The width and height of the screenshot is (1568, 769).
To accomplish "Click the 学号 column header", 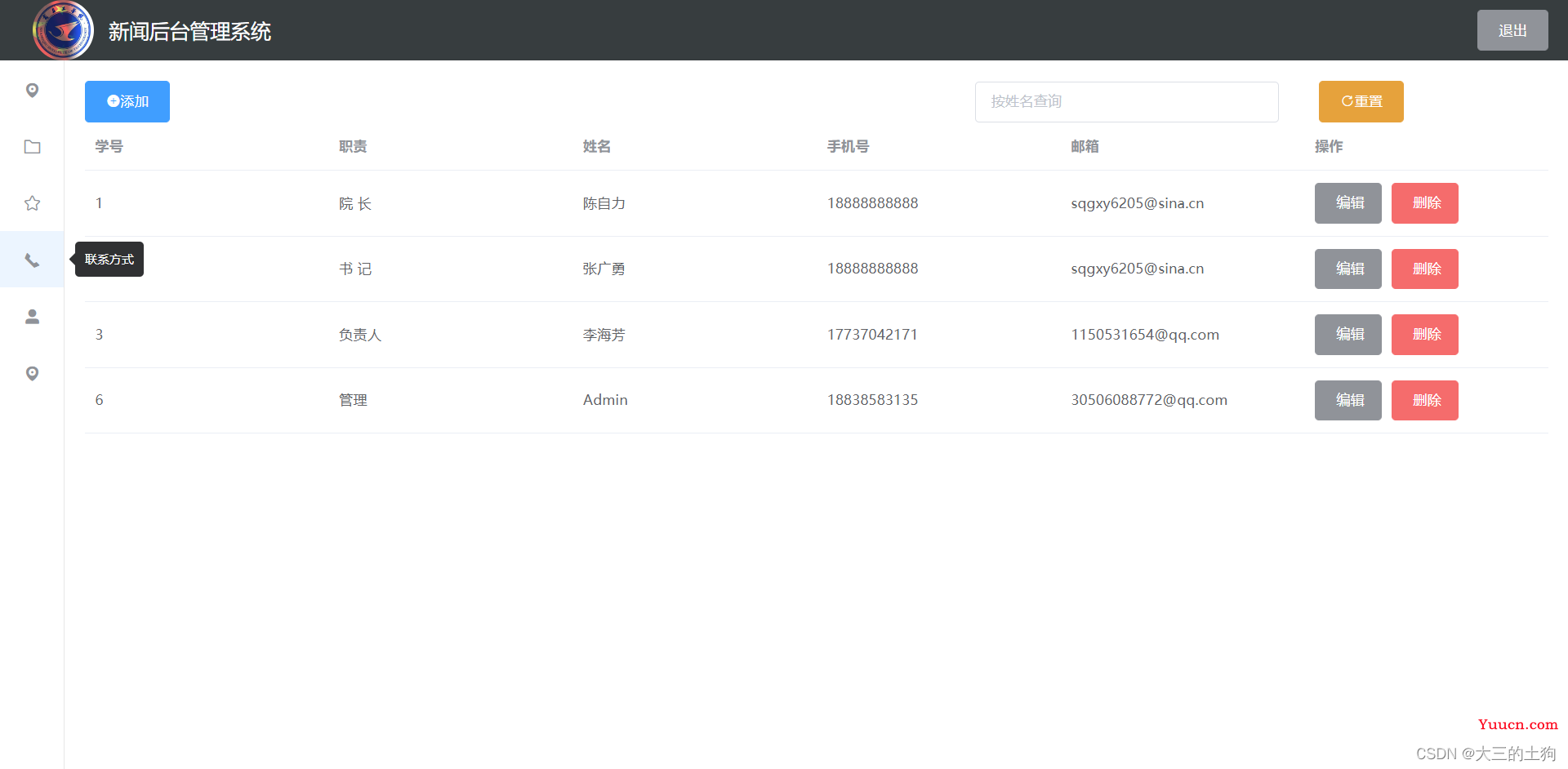I will pos(109,146).
